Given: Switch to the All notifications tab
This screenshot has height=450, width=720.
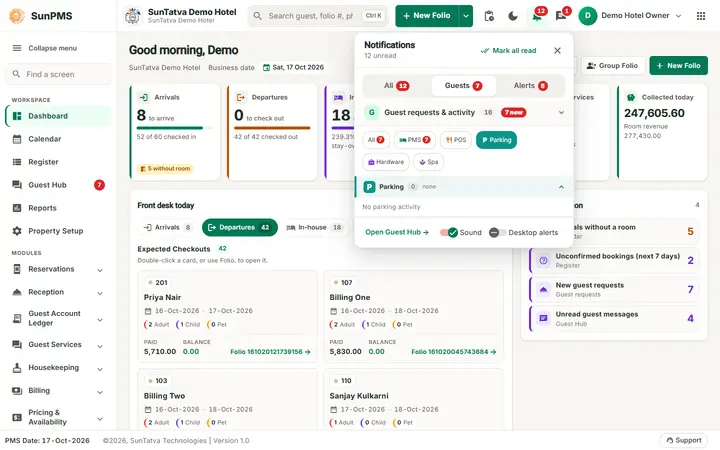Looking at the screenshot, I should click(x=396, y=86).
